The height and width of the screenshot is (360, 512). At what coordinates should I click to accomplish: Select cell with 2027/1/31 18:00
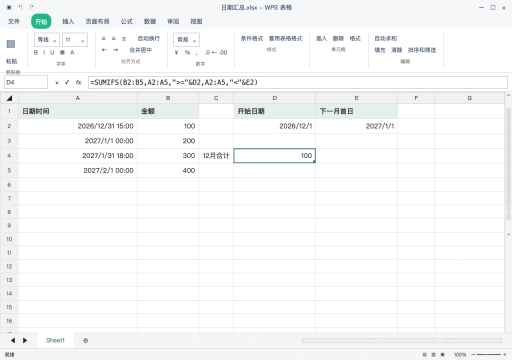78,156
